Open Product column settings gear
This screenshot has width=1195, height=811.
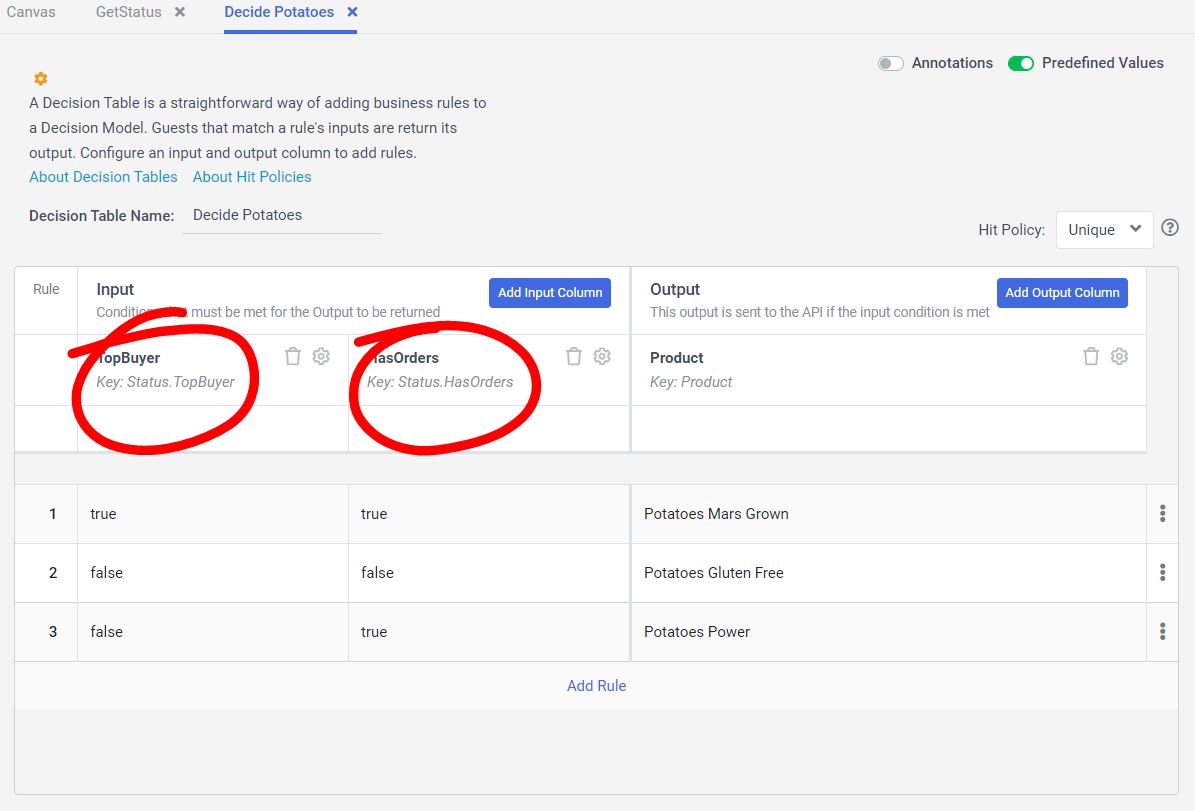(x=1119, y=357)
